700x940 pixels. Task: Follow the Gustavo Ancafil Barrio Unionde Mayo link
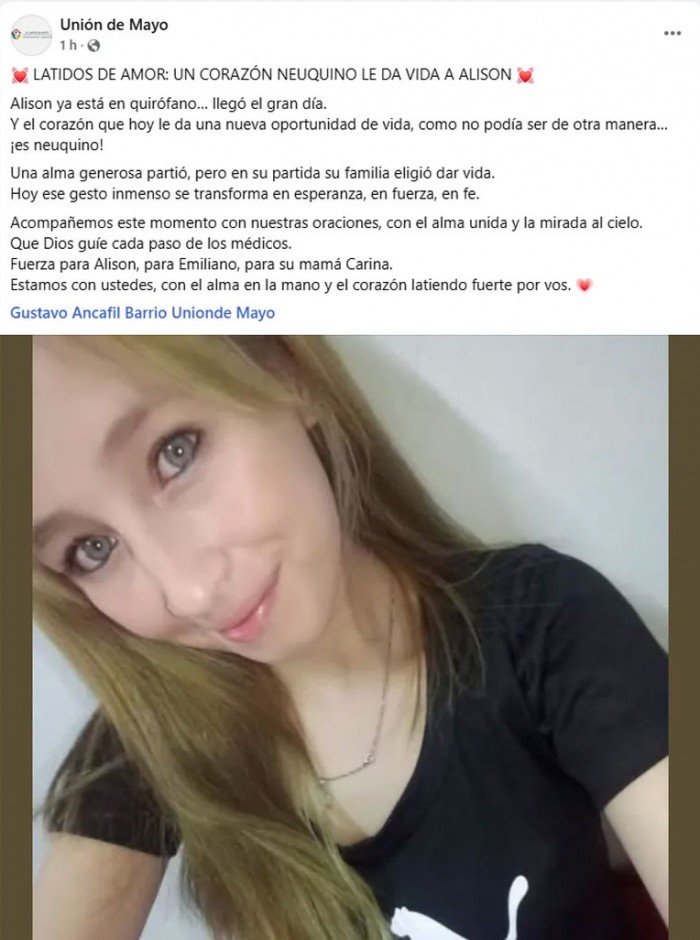coord(143,313)
